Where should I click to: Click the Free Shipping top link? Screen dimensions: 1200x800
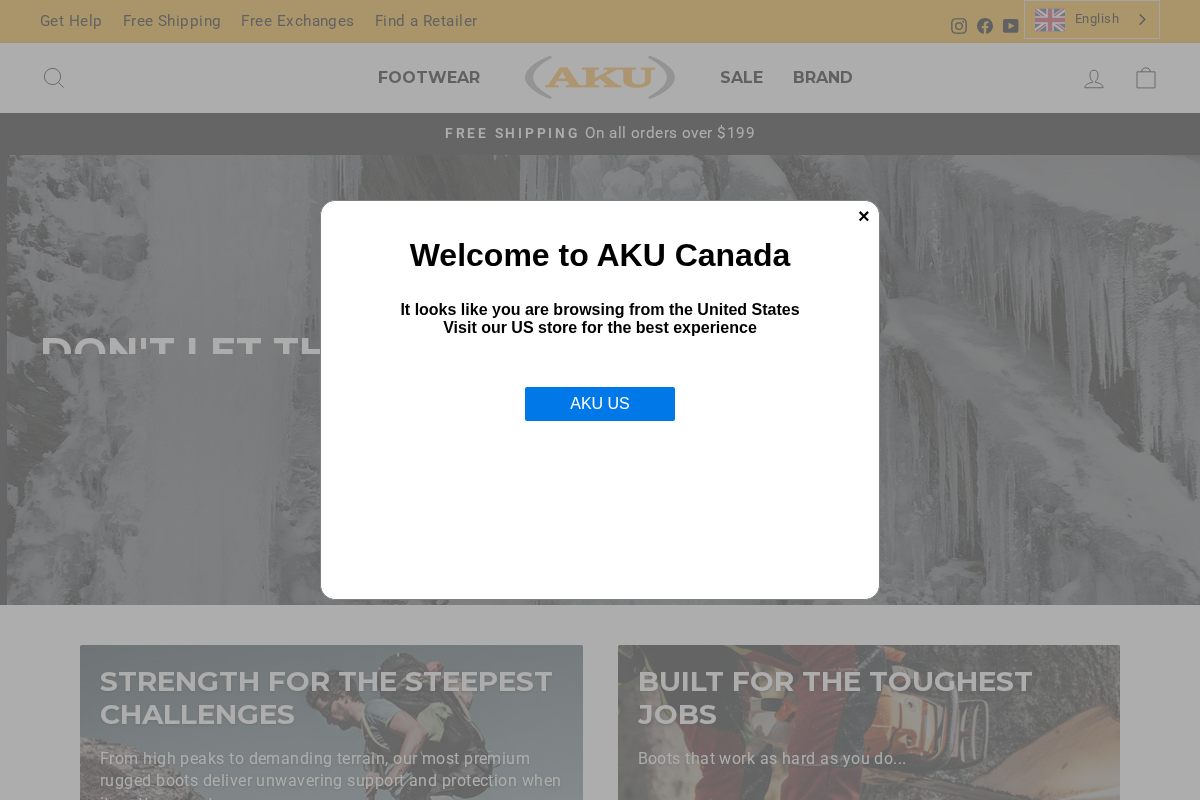click(x=171, y=20)
